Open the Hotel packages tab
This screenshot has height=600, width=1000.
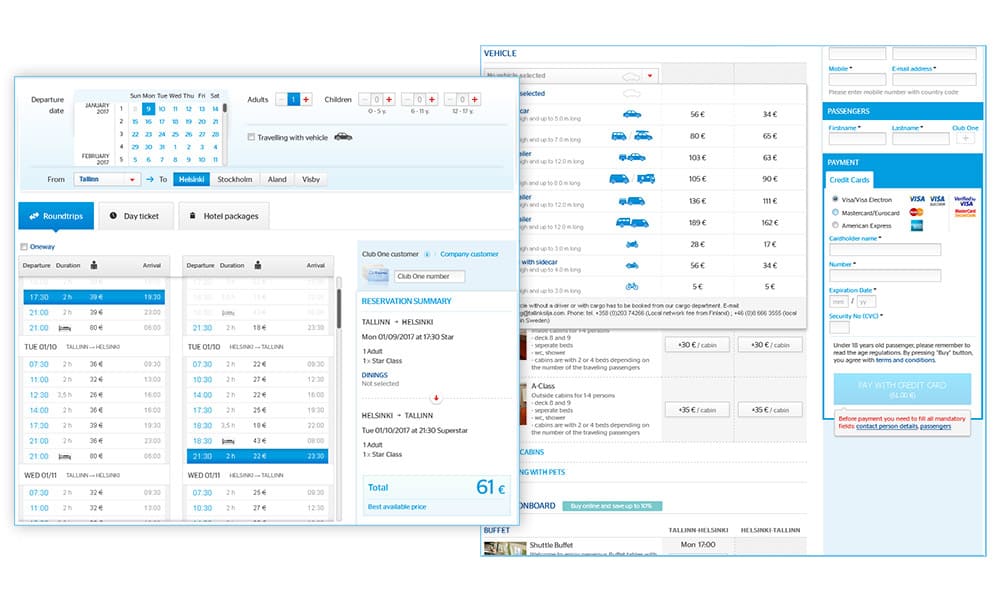(224, 216)
